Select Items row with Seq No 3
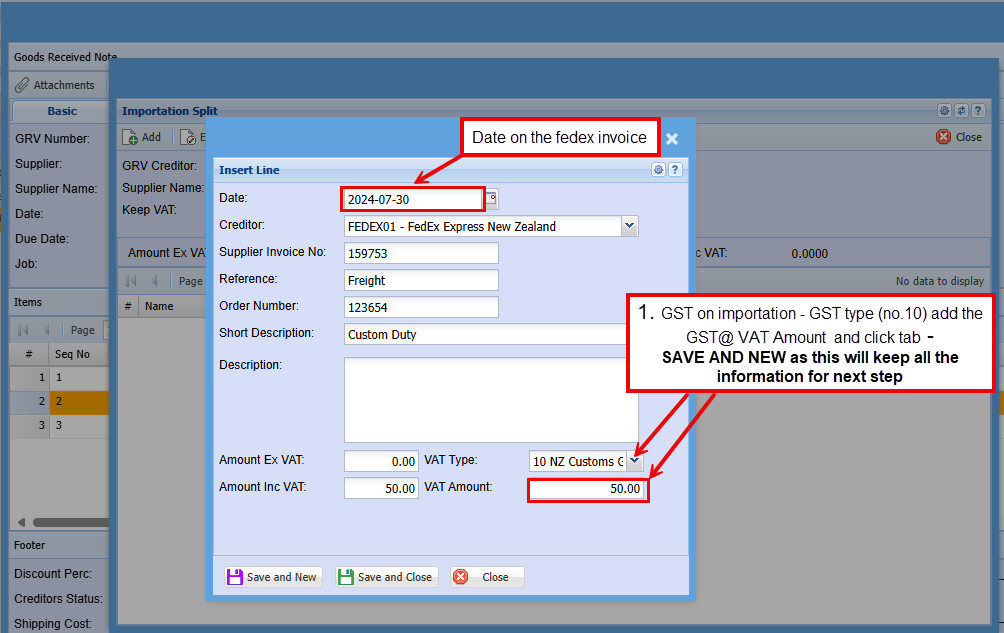This screenshot has height=633, width=1004. click(x=60, y=426)
